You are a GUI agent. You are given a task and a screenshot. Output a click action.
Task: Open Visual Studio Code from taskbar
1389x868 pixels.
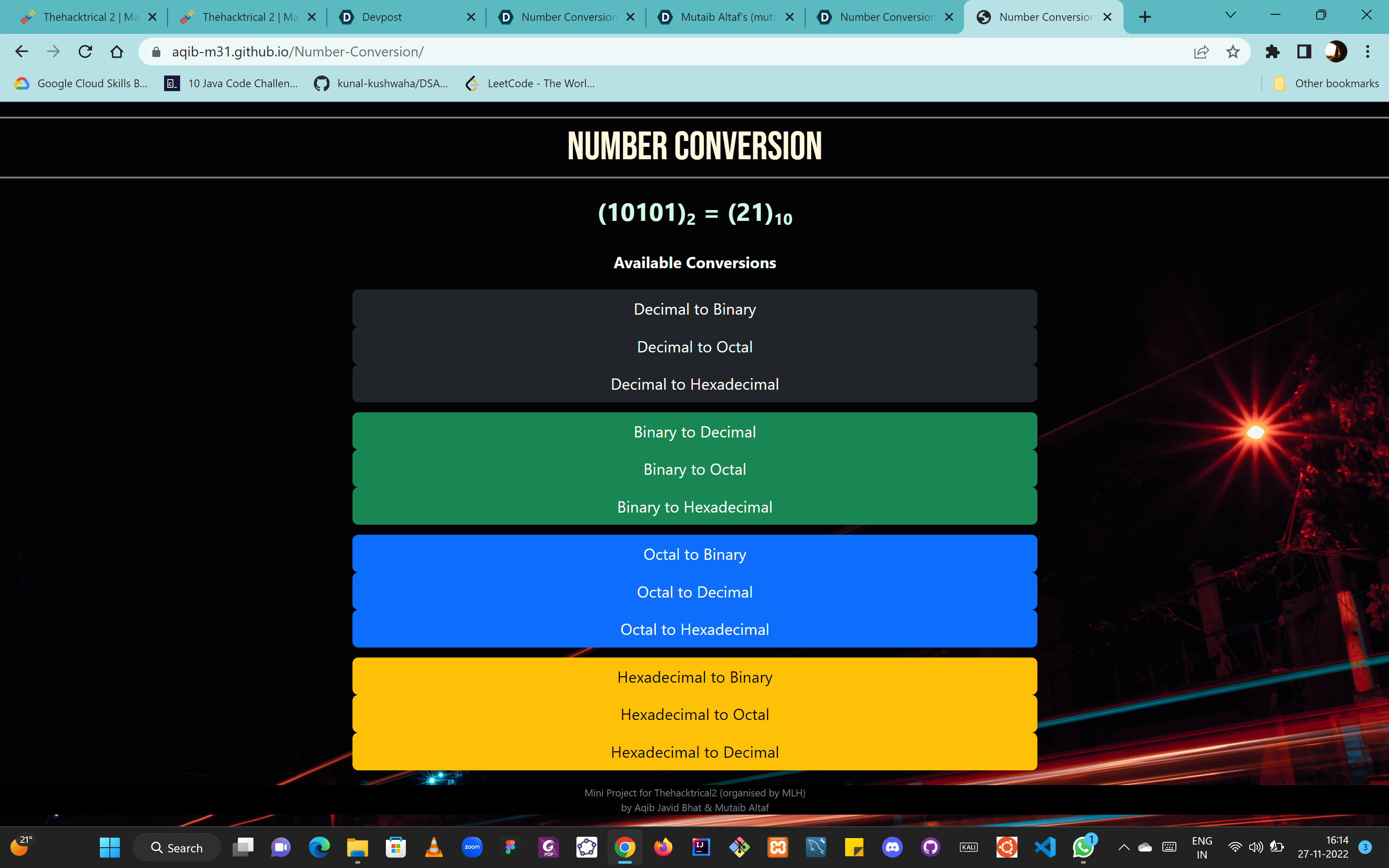tap(1045, 847)
